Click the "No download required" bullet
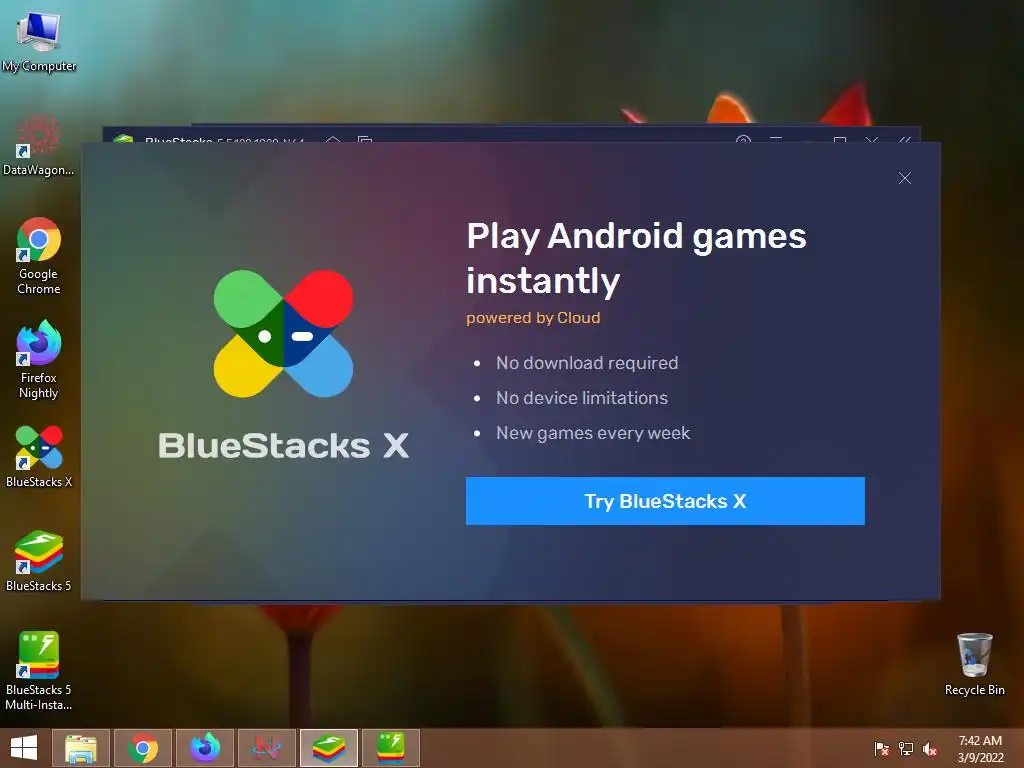 click(x=587, y=363)
